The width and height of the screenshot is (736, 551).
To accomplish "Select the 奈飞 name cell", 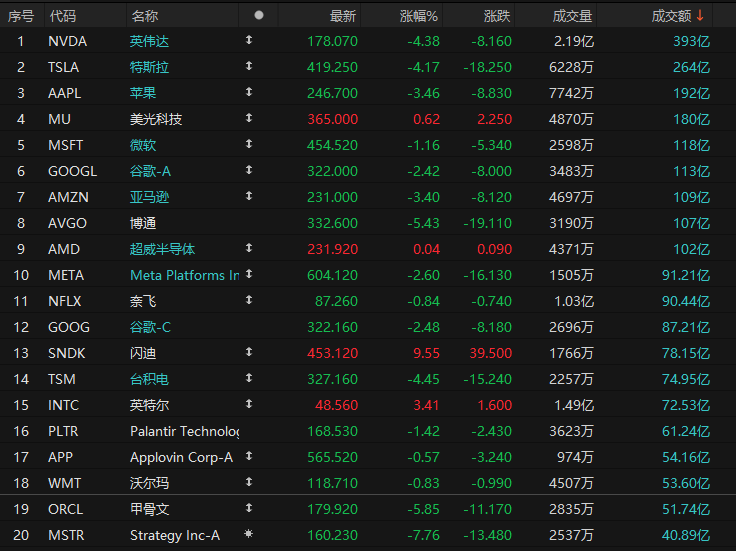I will tap(143, 301).
